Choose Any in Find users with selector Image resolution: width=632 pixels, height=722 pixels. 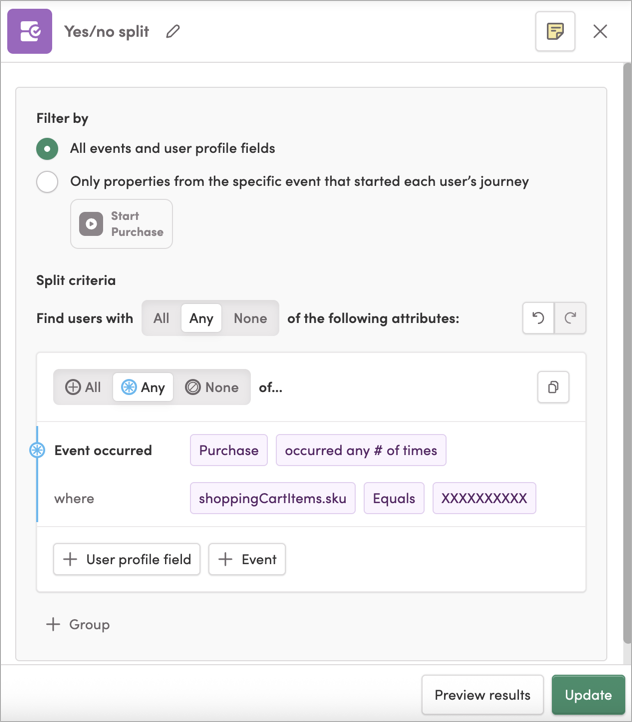(201, 318)
